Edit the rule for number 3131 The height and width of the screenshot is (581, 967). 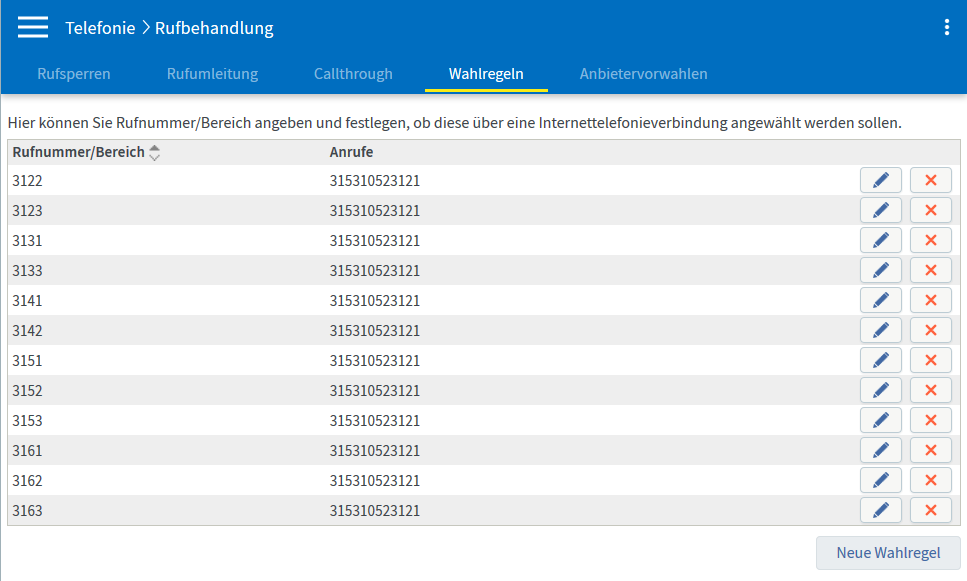pos(880,240)
